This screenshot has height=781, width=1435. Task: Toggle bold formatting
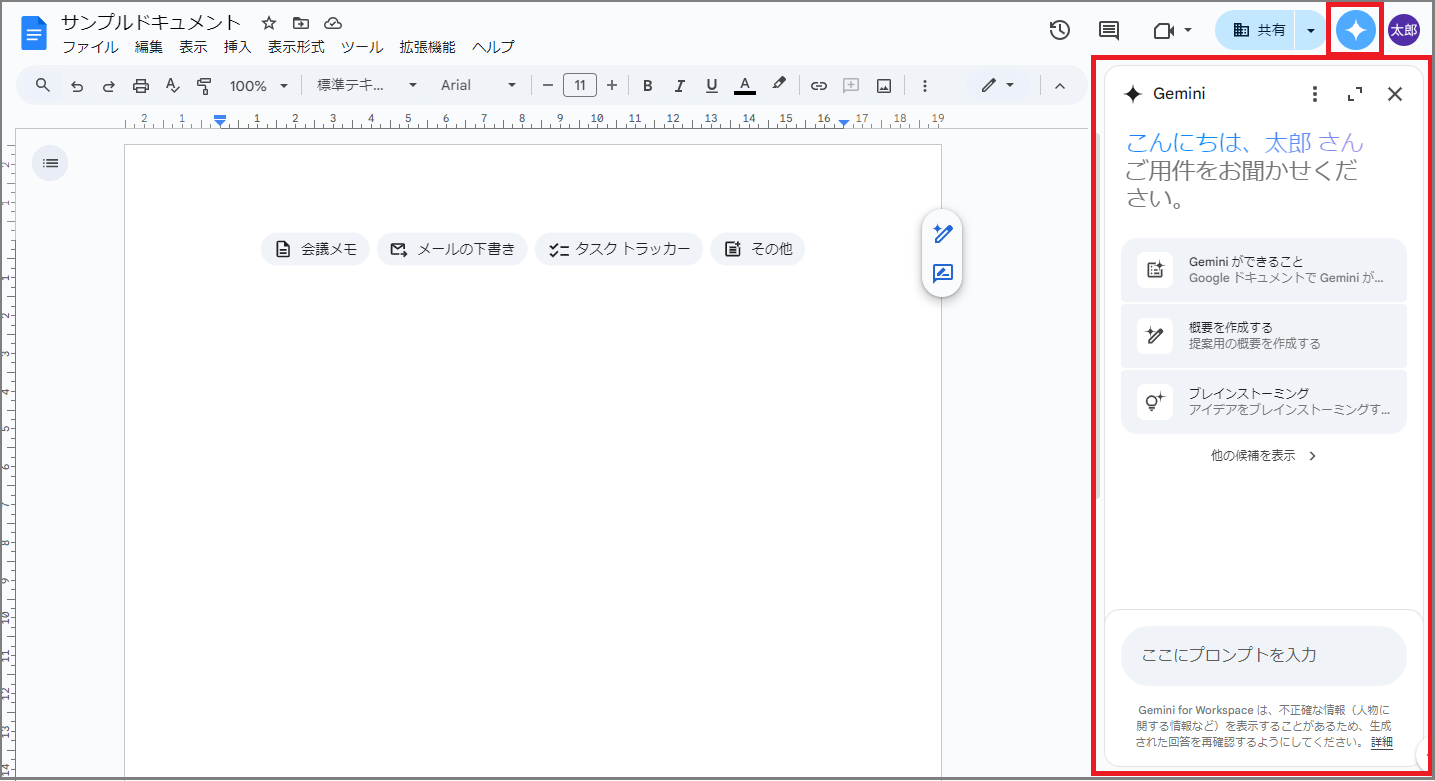tap(648, 86)
